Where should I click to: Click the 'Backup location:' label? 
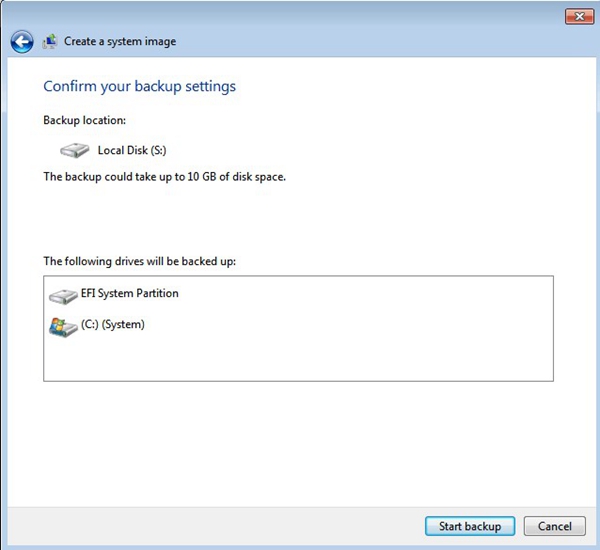click(x=85, y=120)
